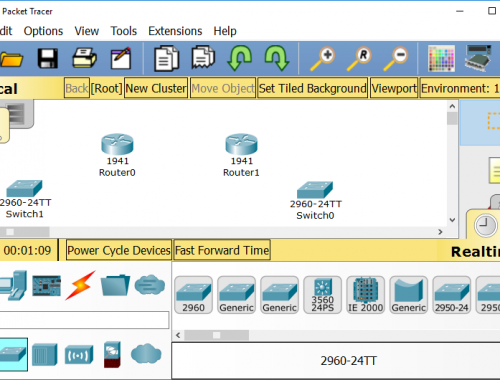Open file with the folder icon

(11, 60)
